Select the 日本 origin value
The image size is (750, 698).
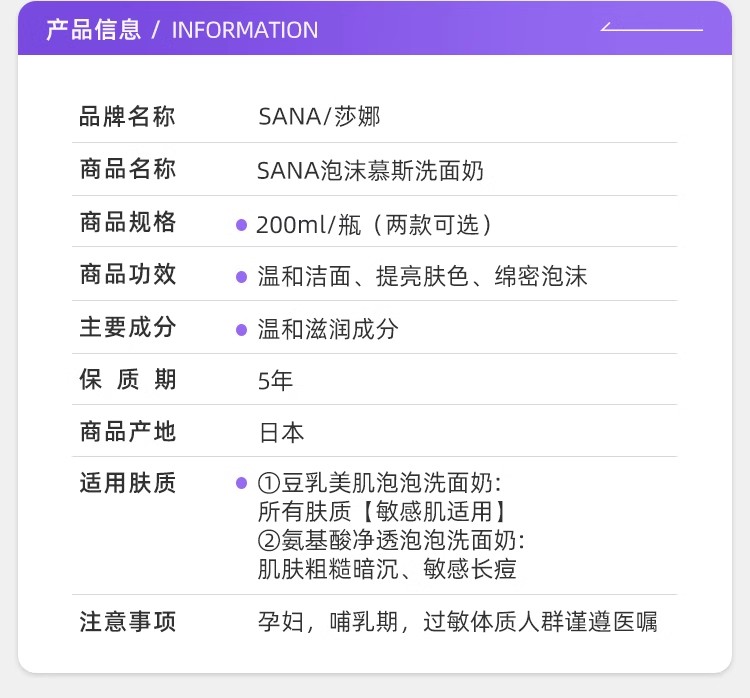pyautogui.click(x=281, y=433)
